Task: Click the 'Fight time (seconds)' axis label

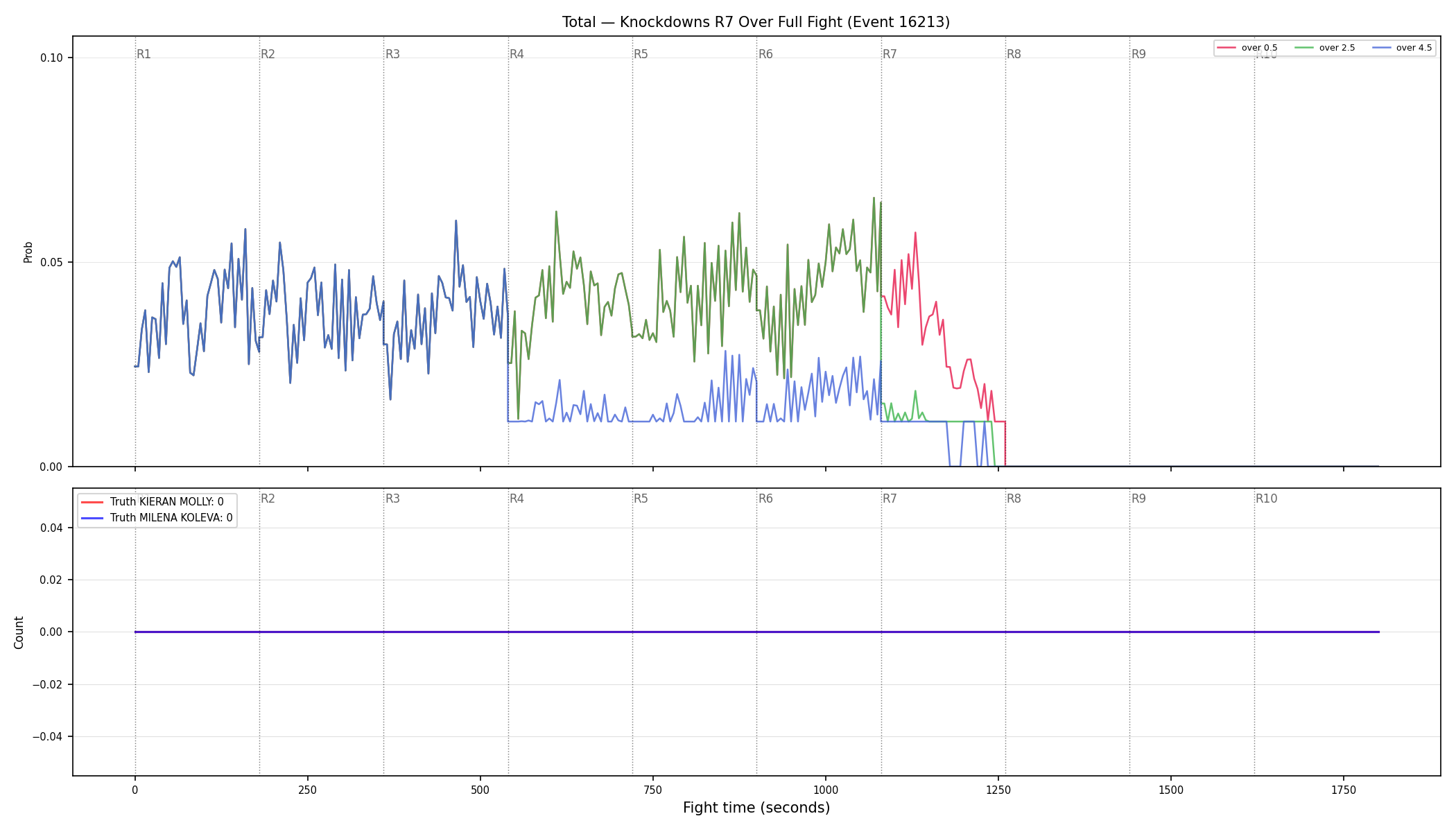Action: [x=756, y=808]
